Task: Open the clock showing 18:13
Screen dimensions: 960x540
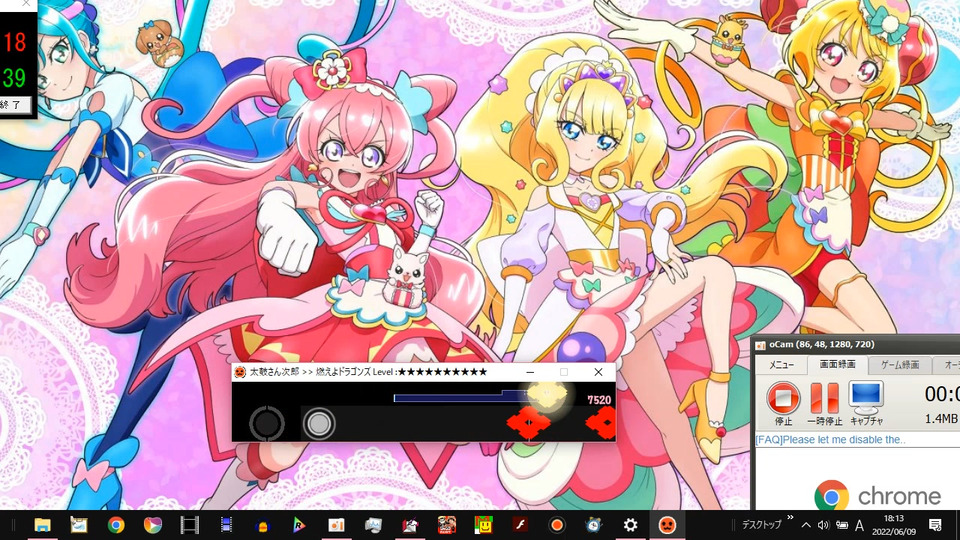Action: point(894,525)
